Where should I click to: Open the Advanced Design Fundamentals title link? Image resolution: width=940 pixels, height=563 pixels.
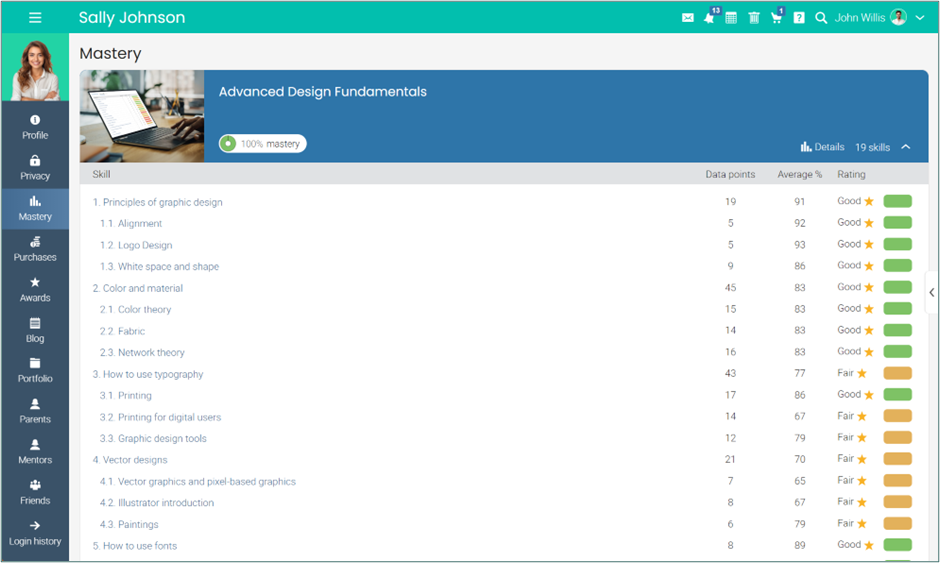(x=323, y=92)
